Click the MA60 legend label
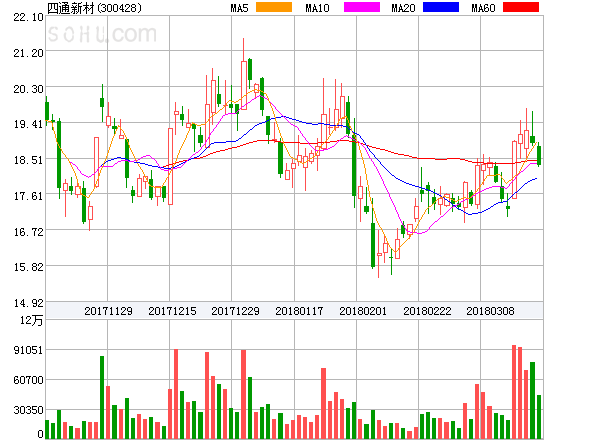 (x=483, y=8)
